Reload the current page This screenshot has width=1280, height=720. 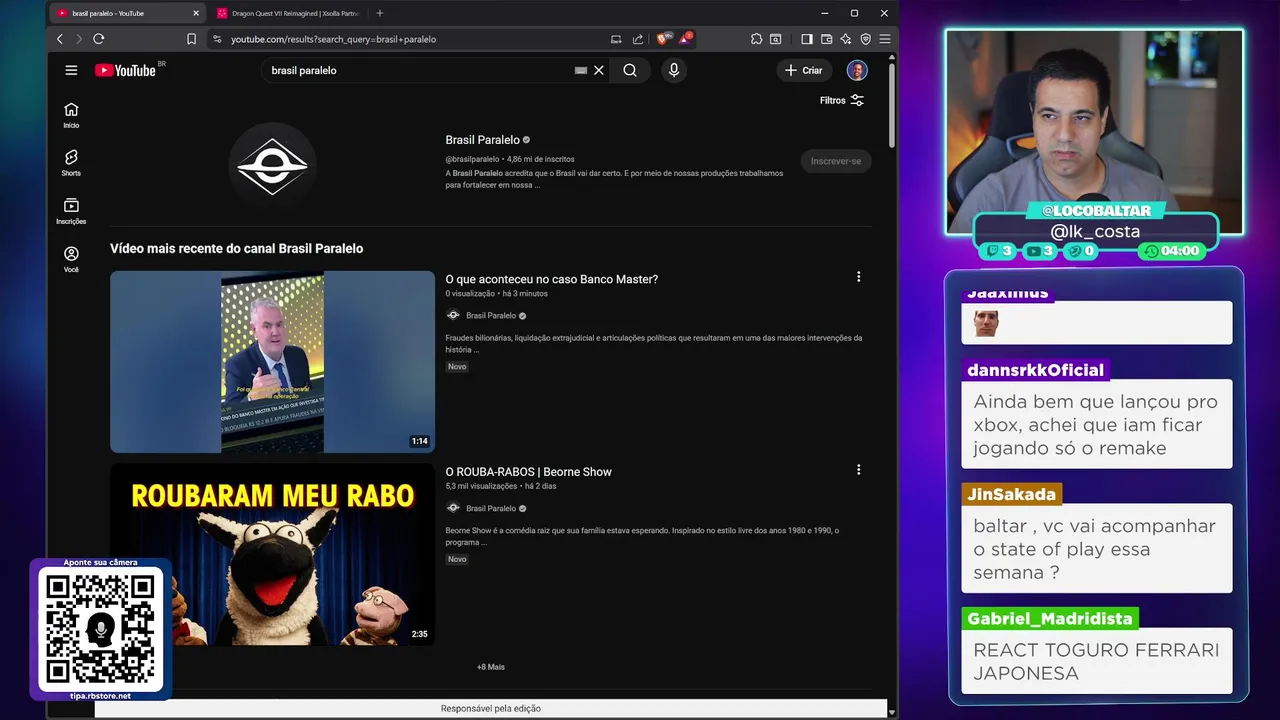[x=98, y=39]
